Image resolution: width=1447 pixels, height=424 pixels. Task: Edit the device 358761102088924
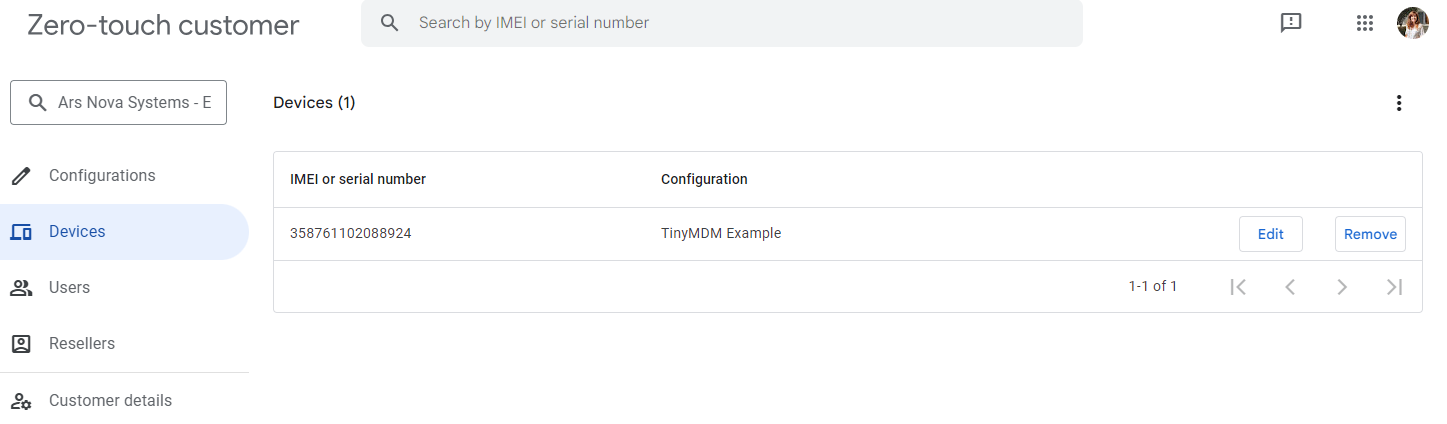(1270, 234)
